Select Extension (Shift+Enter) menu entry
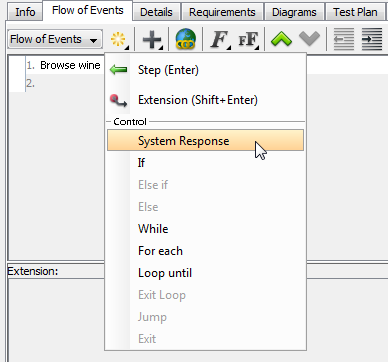388x362 pixels. pyautogui.click(x=205, y=100)
